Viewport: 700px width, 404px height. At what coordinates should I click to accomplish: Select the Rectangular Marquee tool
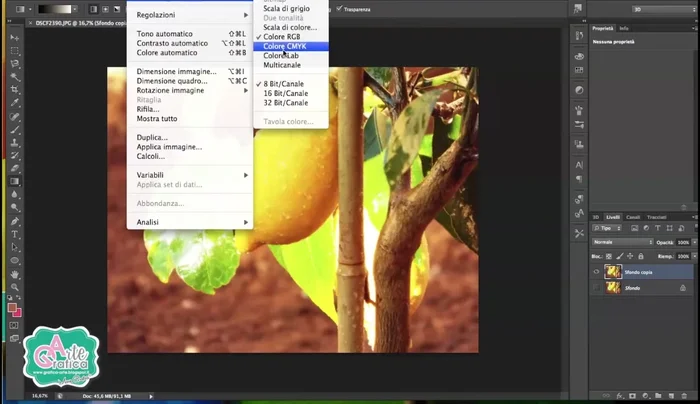pyautogui.click(x=15, y=50)
